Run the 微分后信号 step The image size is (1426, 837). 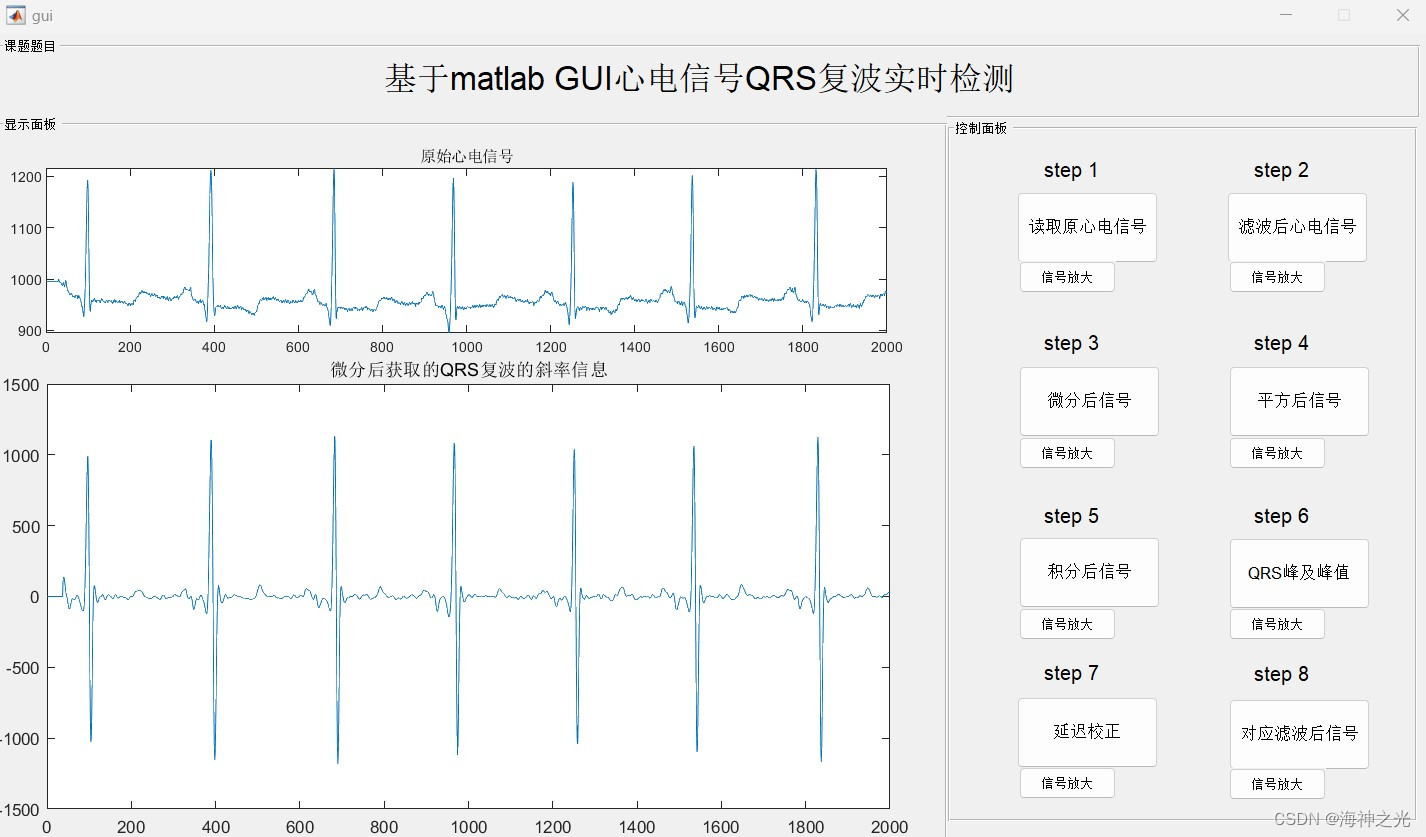coord(1089,401)
